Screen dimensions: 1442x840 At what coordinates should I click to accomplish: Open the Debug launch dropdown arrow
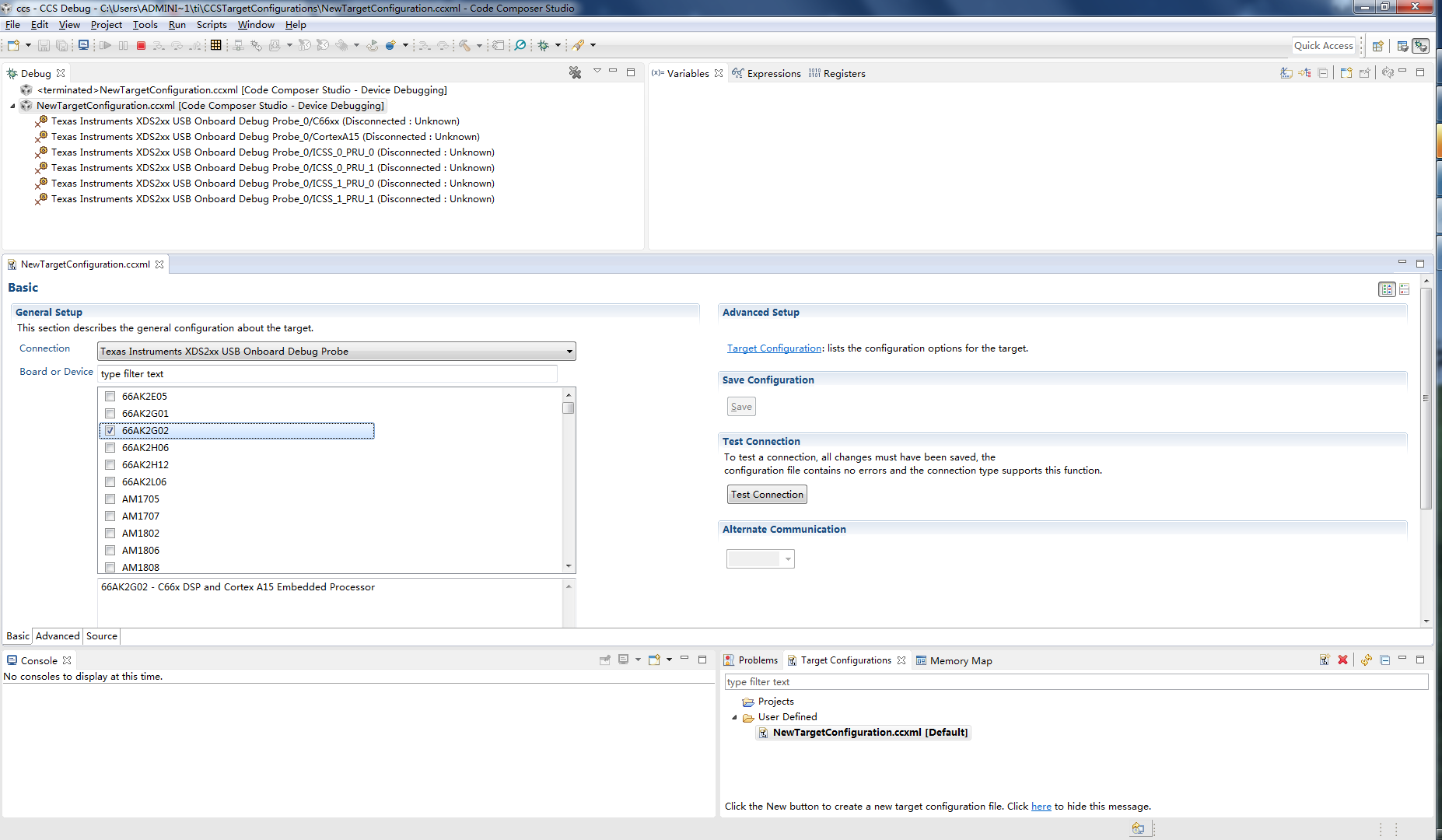(558, 46)
